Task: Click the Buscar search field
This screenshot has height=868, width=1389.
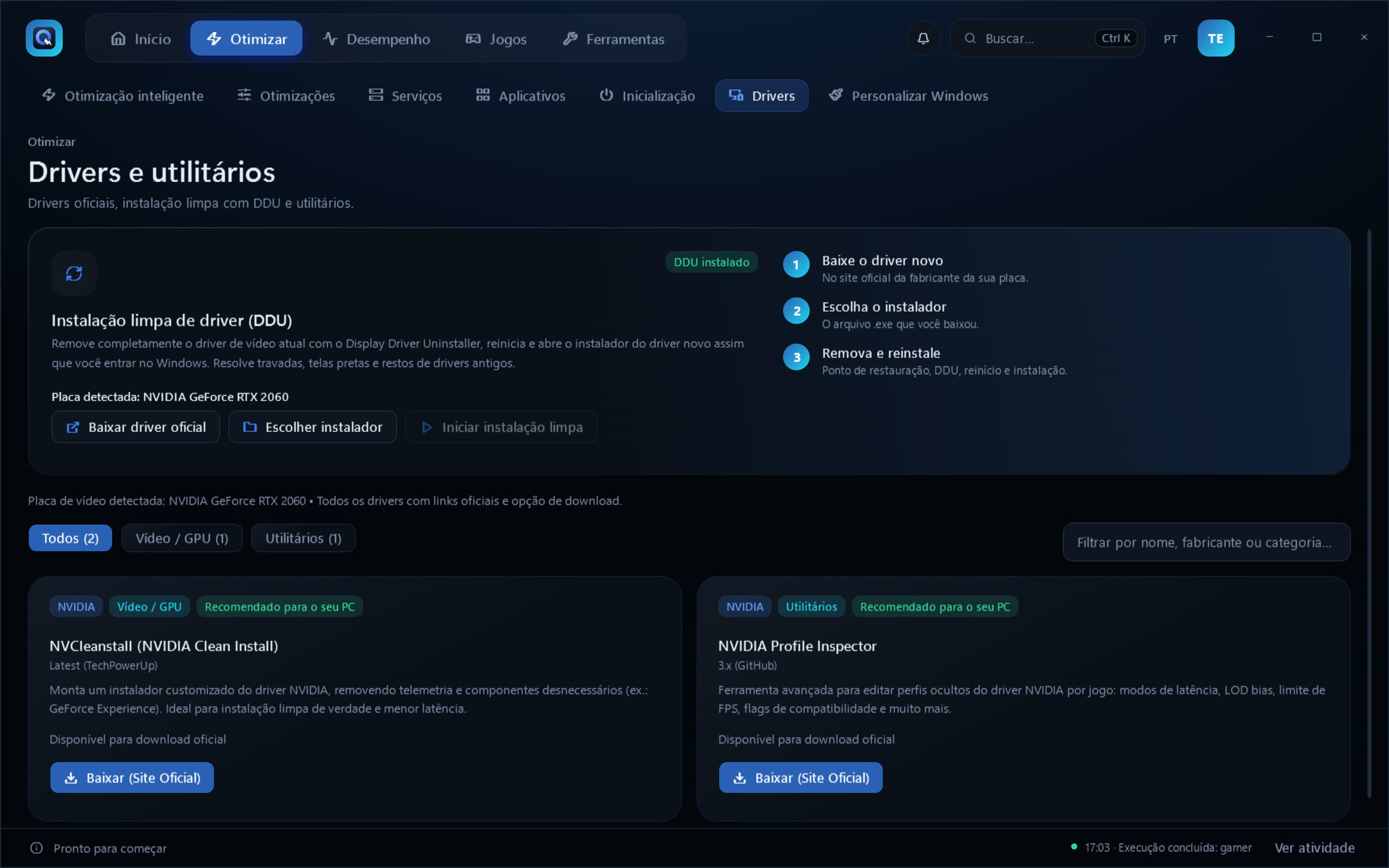Action: point(1047,39)
